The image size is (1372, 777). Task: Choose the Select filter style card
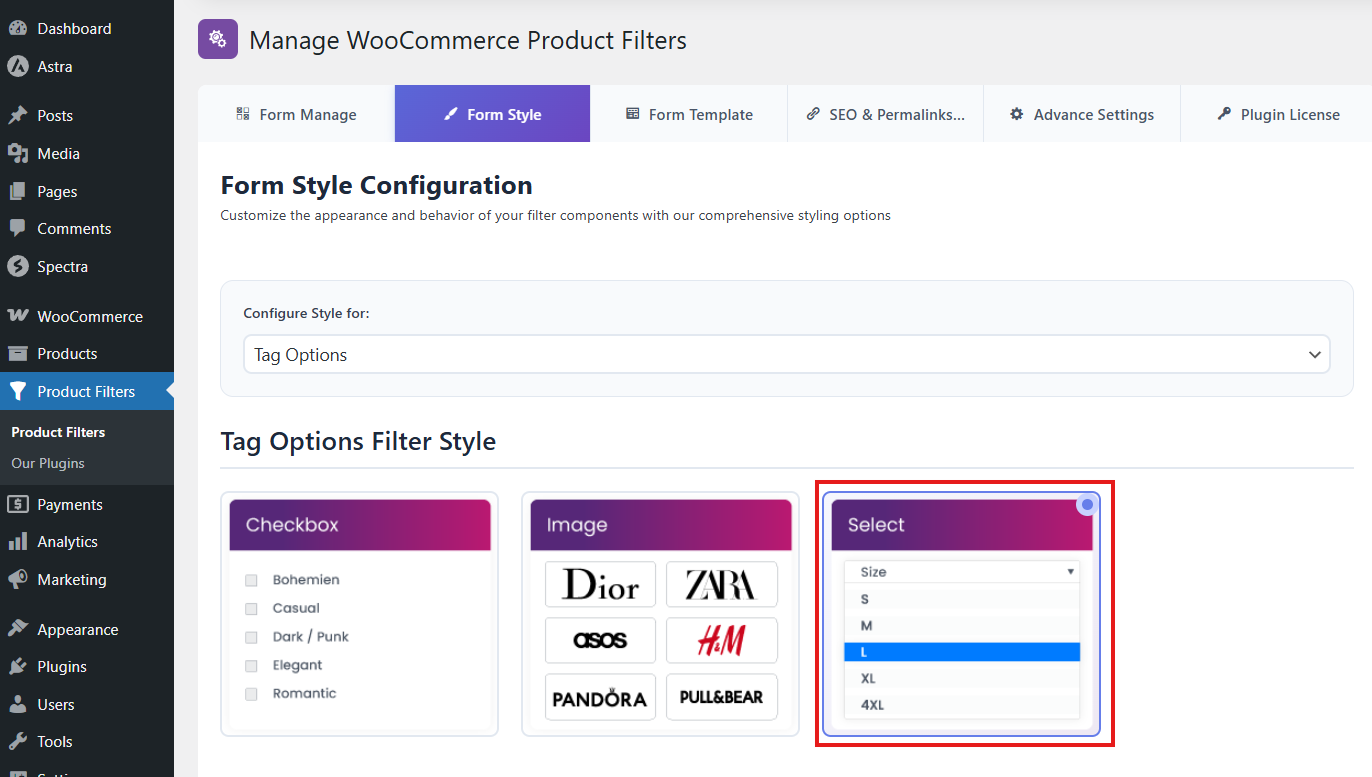pos(961,614)
